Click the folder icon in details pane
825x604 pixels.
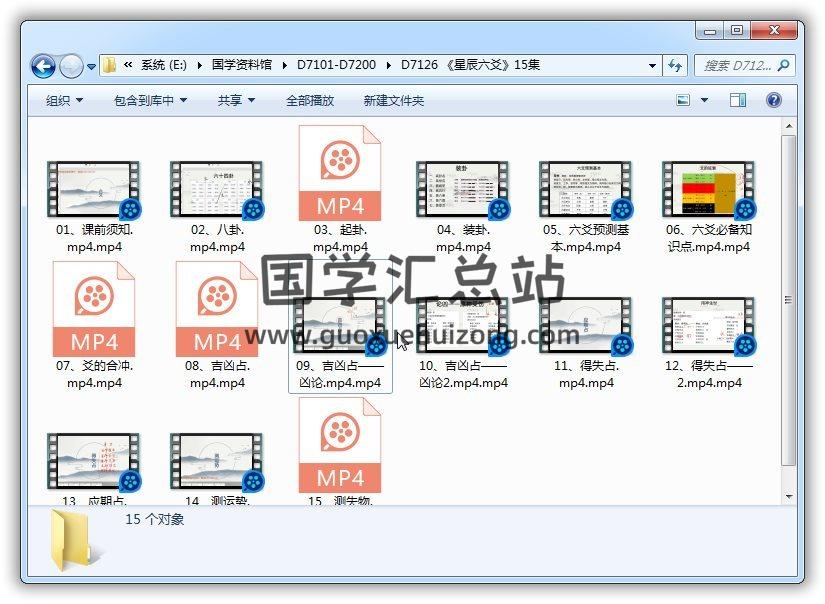[75, 540]
